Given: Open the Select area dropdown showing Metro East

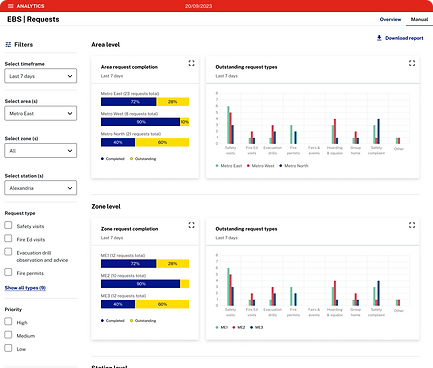Looking at the screenshot, I should [41, 113].
